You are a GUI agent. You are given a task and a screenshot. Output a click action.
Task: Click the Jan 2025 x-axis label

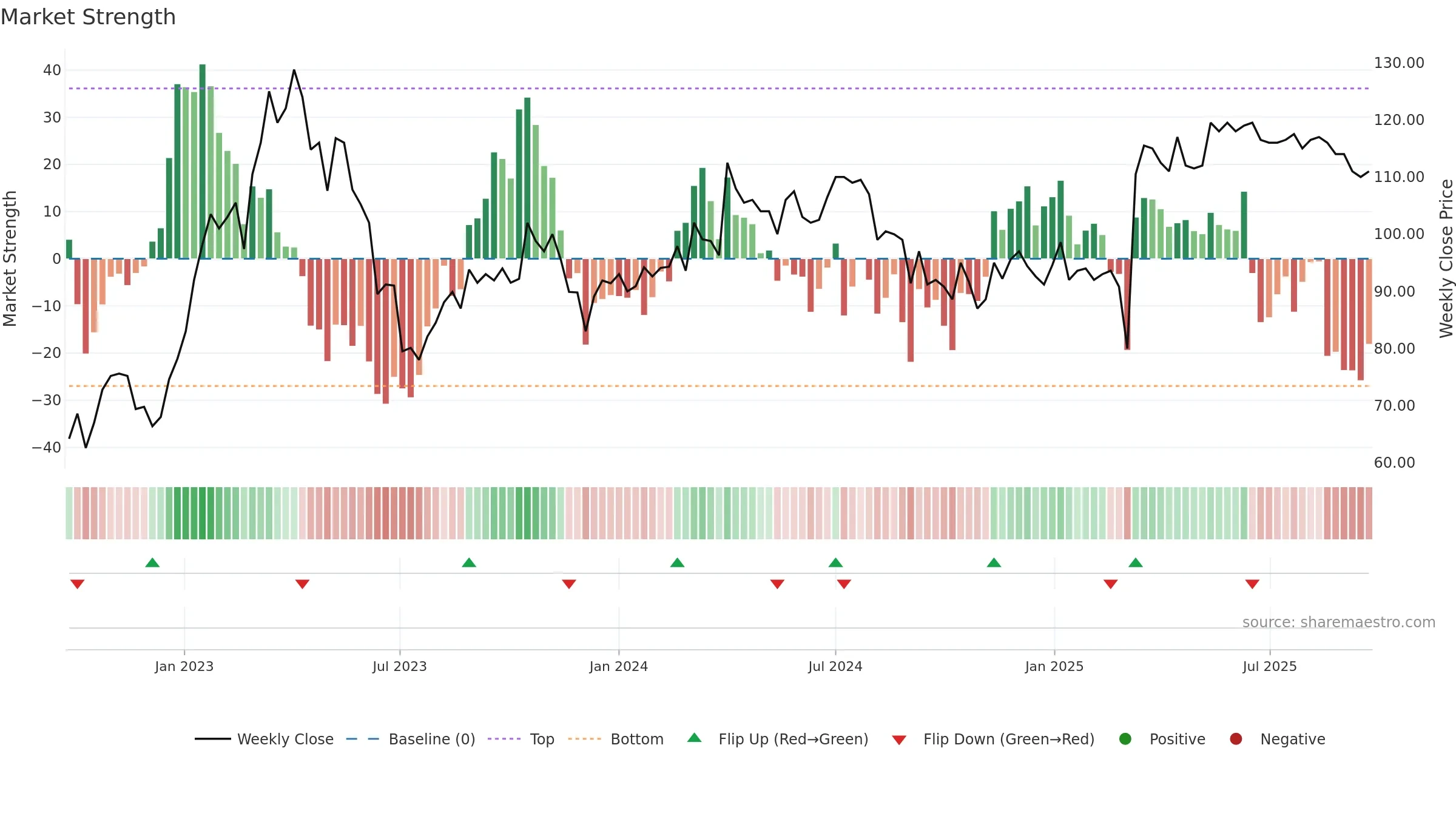1054,666
